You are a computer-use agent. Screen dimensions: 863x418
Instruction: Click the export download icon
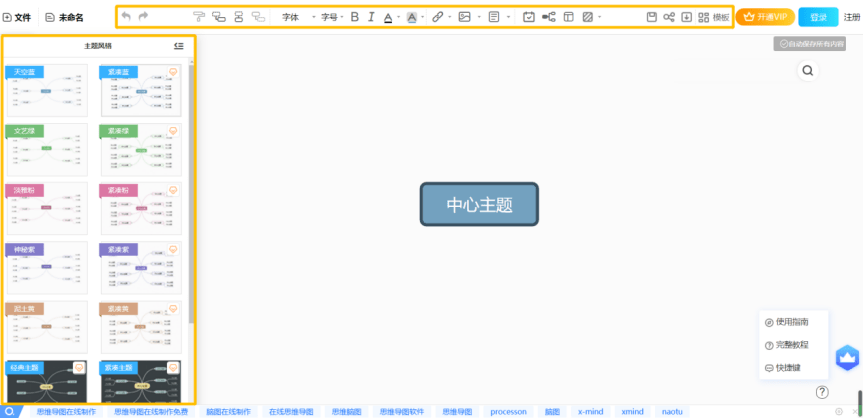click(x=686, y=17)
